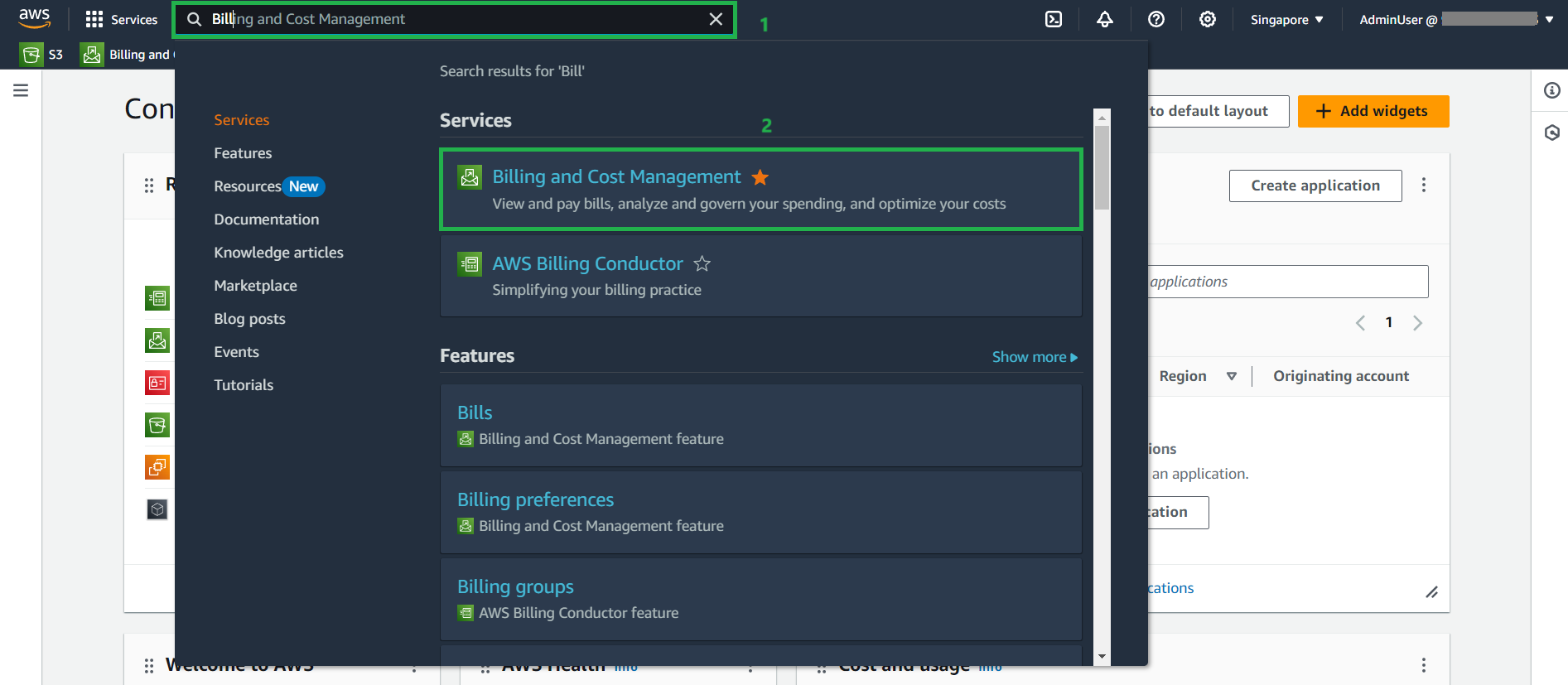
Task: Click the red icon in recently visited
Action: point(157,383)
